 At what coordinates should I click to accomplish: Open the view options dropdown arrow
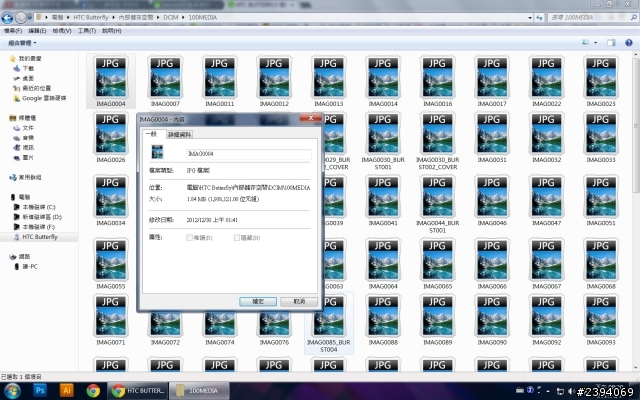(x=596, y=42)
